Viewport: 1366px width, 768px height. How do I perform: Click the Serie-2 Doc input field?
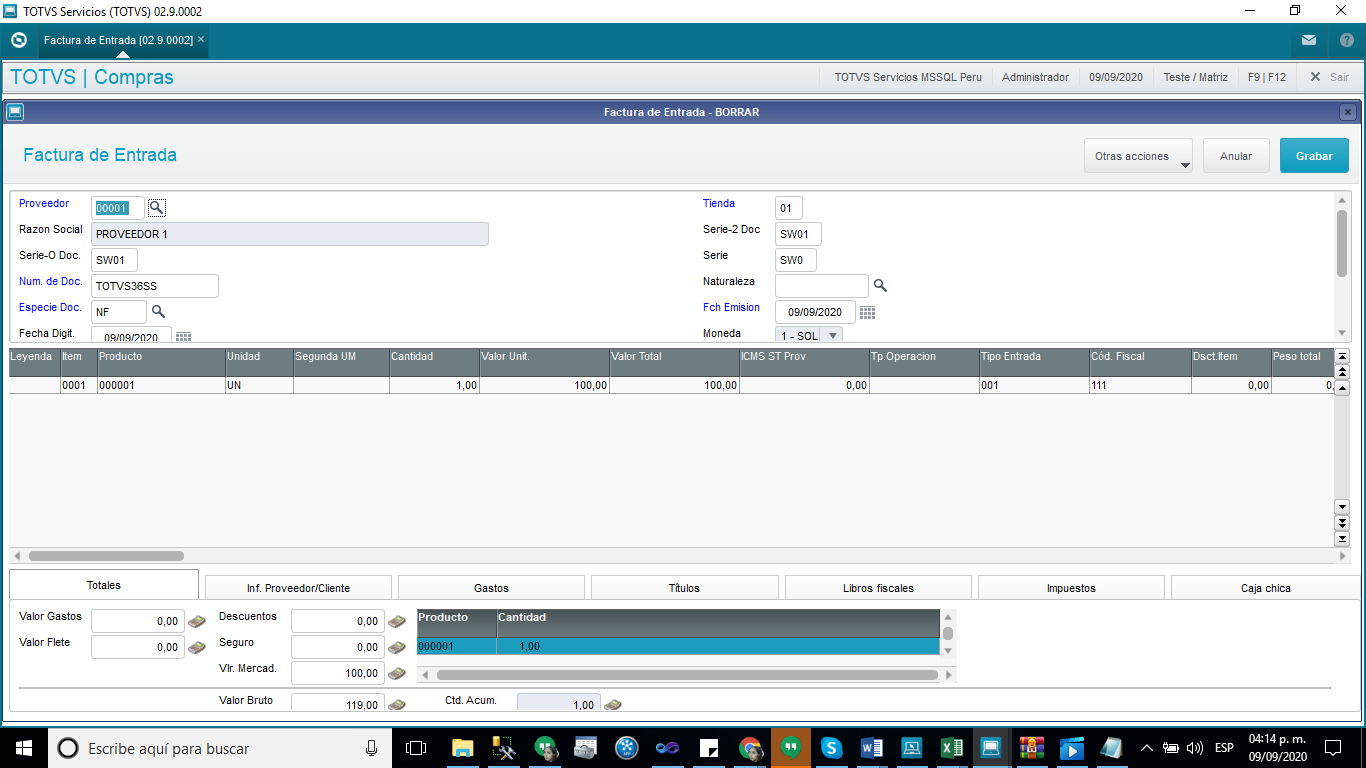(x=798, y=234)
